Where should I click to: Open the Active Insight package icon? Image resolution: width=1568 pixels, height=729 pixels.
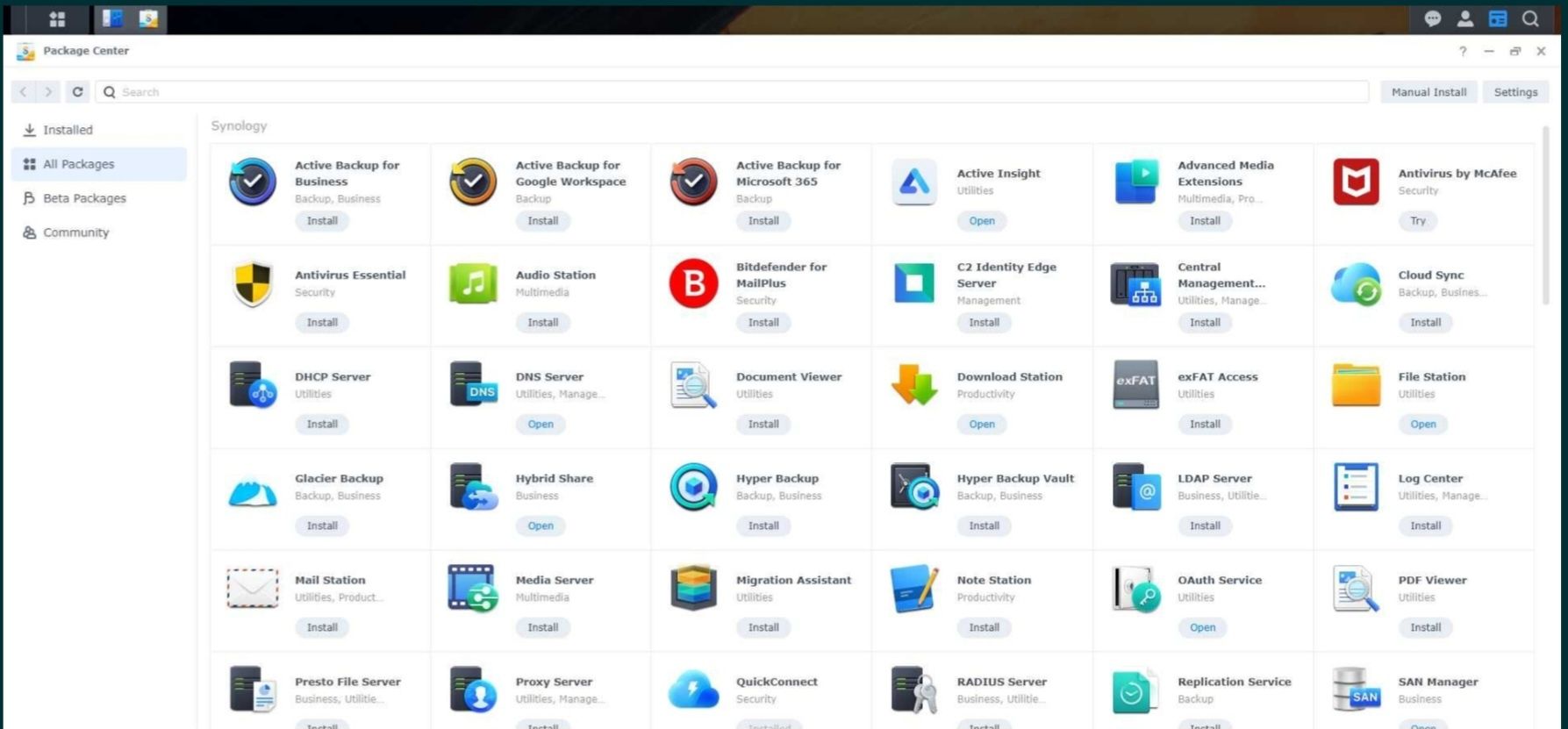914,182
